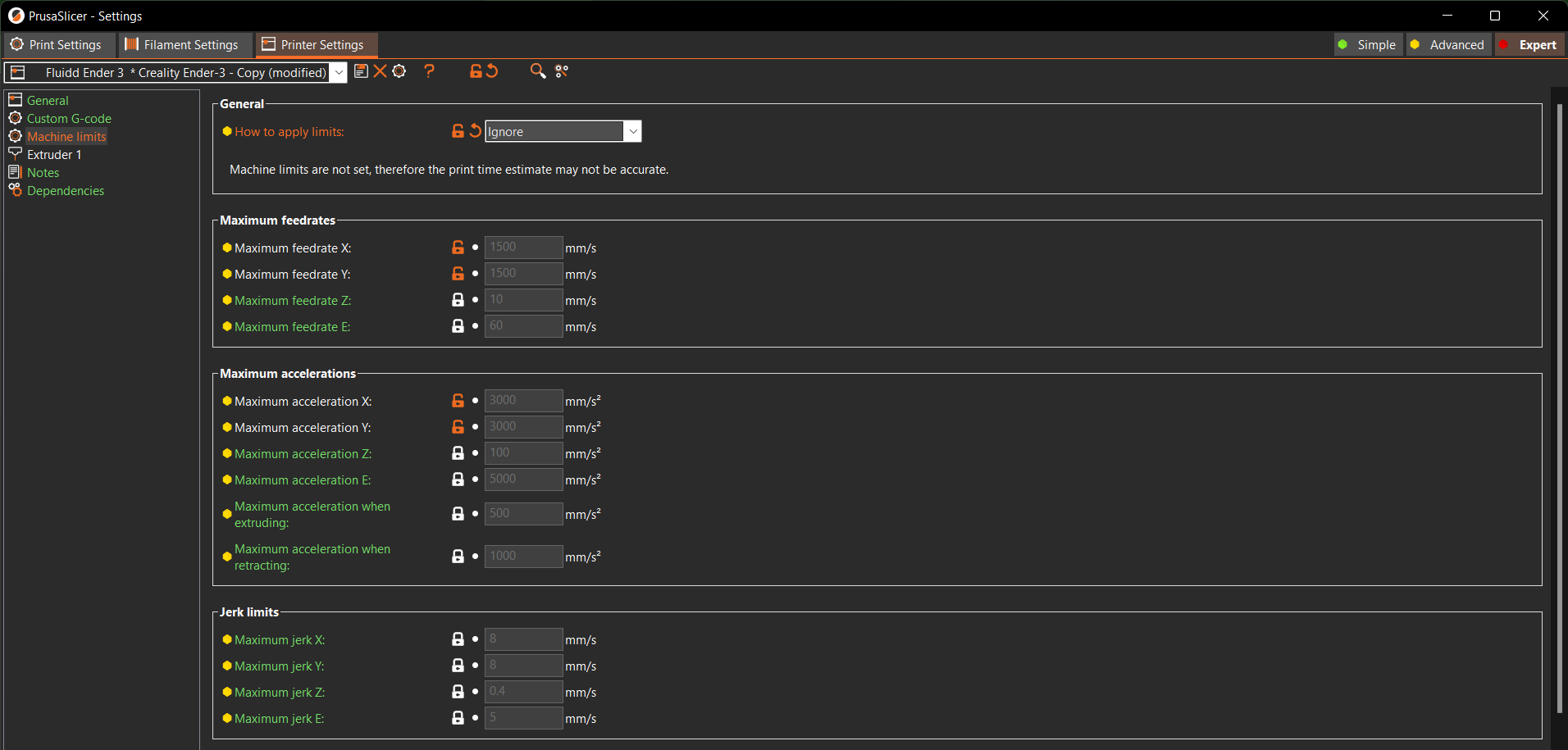Open settings search magnifier icon
The width and height of the screenshot is (1568, 750).
coord(538,71)
